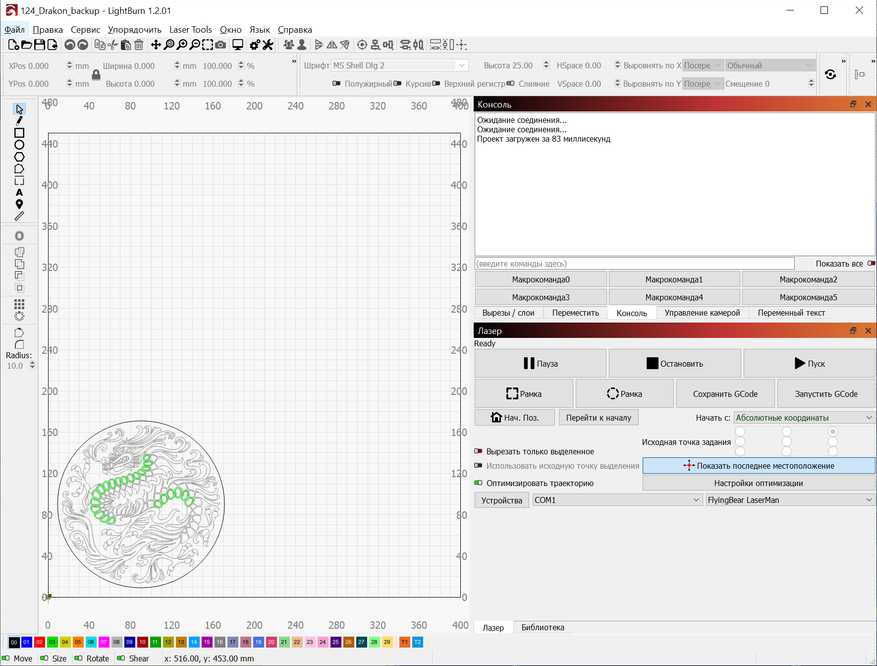Select the Ellipse drawing tool
The height and width of the screenshot is (666, 877).
(x=19, y=145)
